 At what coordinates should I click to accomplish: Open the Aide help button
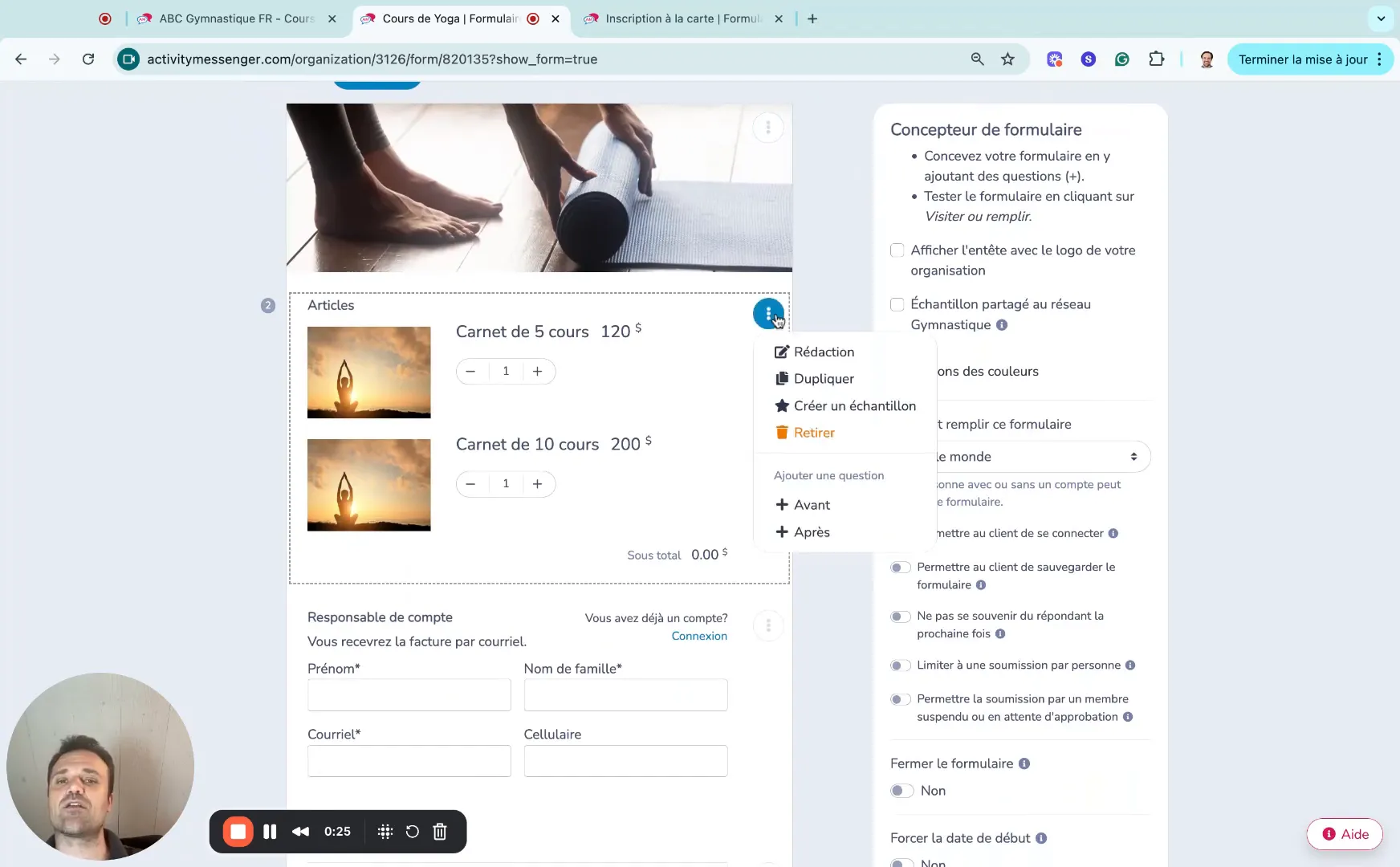tap(1343, 833)
